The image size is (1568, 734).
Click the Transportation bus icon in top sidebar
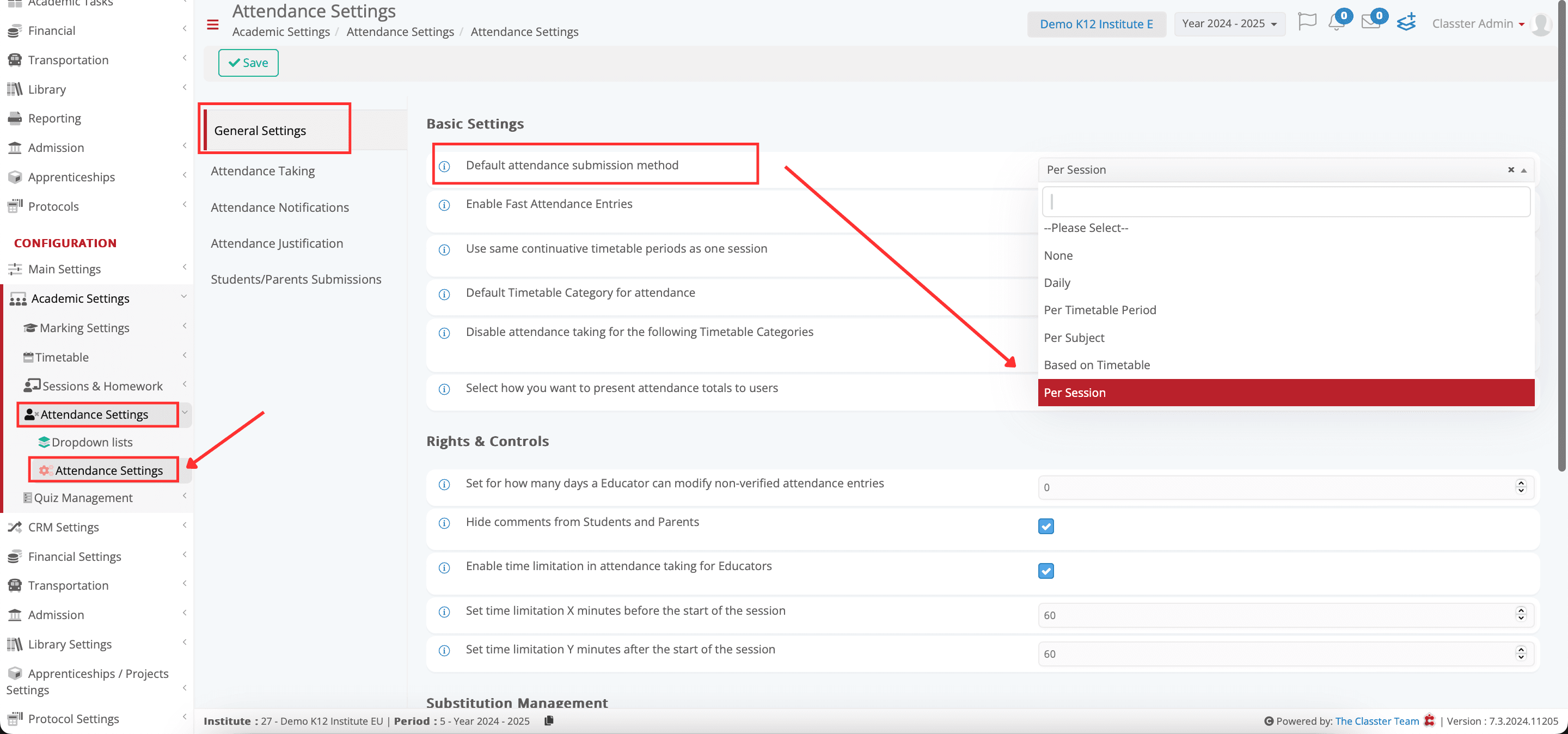pyautogui.click(x=15, y=60)
